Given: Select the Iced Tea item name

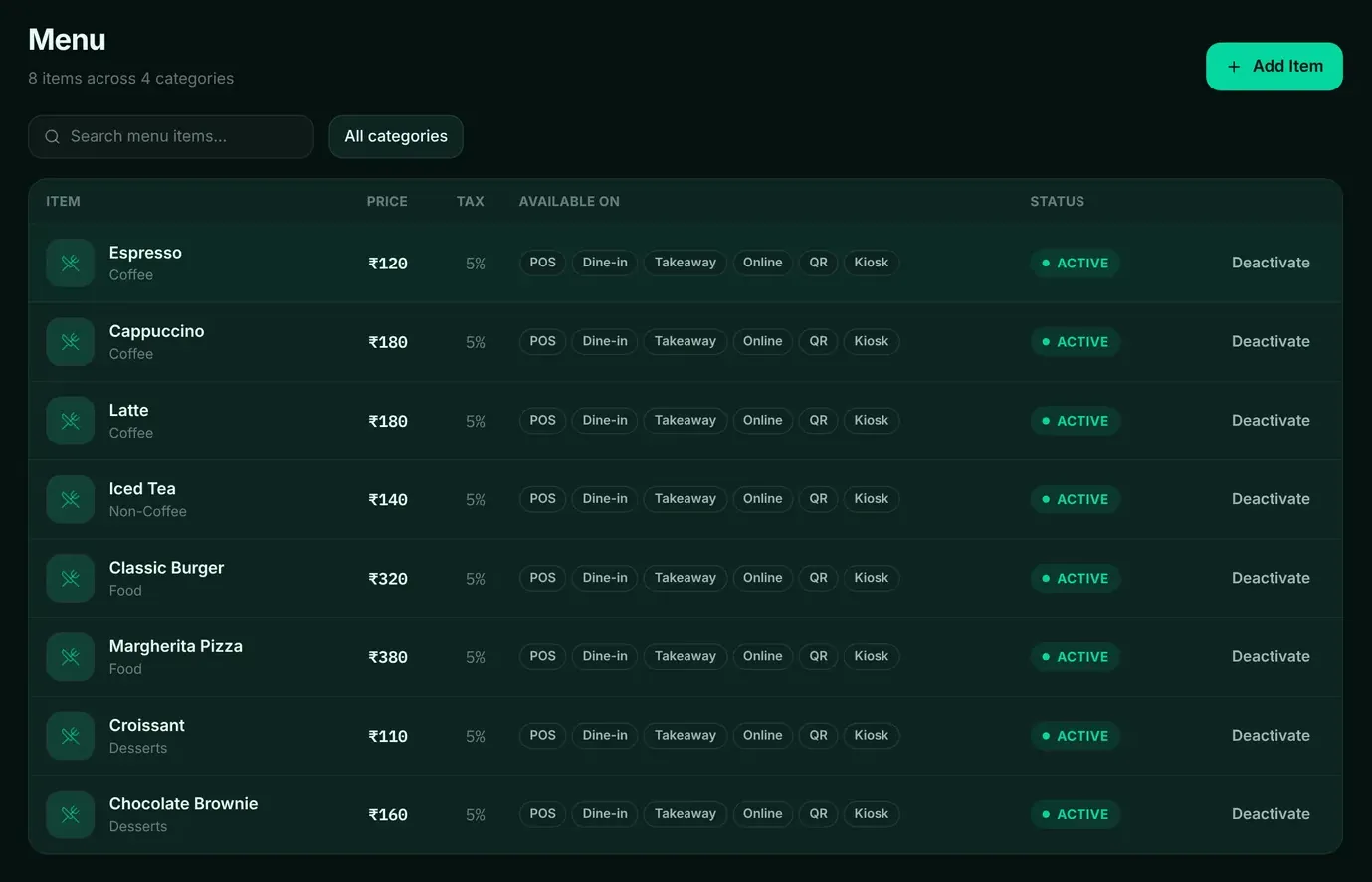Looking at the screenshot, I should 142,488.
